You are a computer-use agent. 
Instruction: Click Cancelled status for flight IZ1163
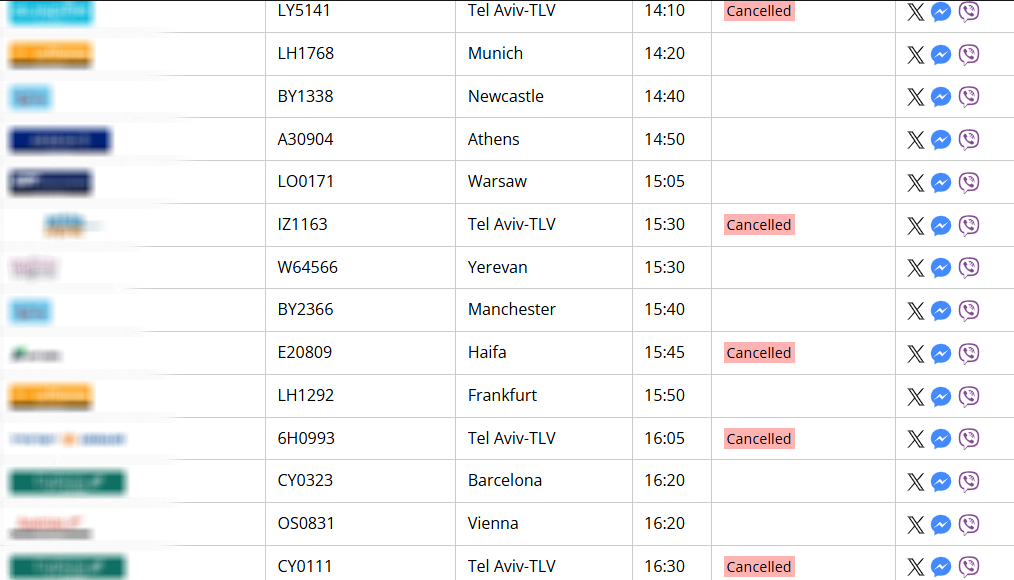759,224
